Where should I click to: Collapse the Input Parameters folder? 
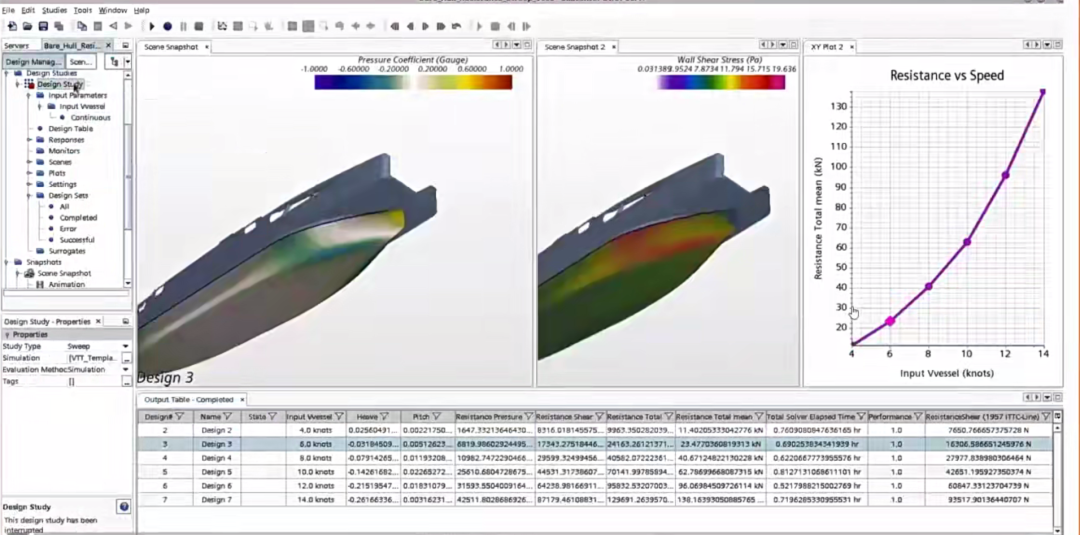pyautogui.click(x=29, y=95)
